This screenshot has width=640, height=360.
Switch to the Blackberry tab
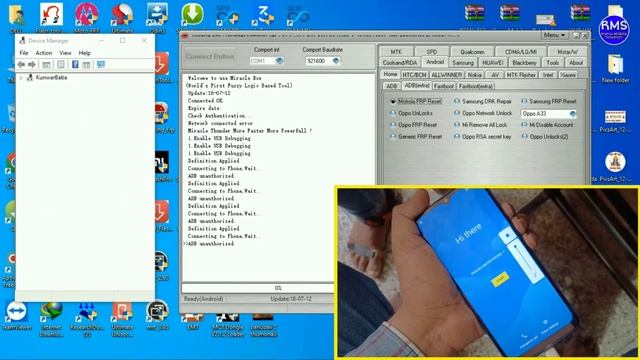[x=524, y=63]
